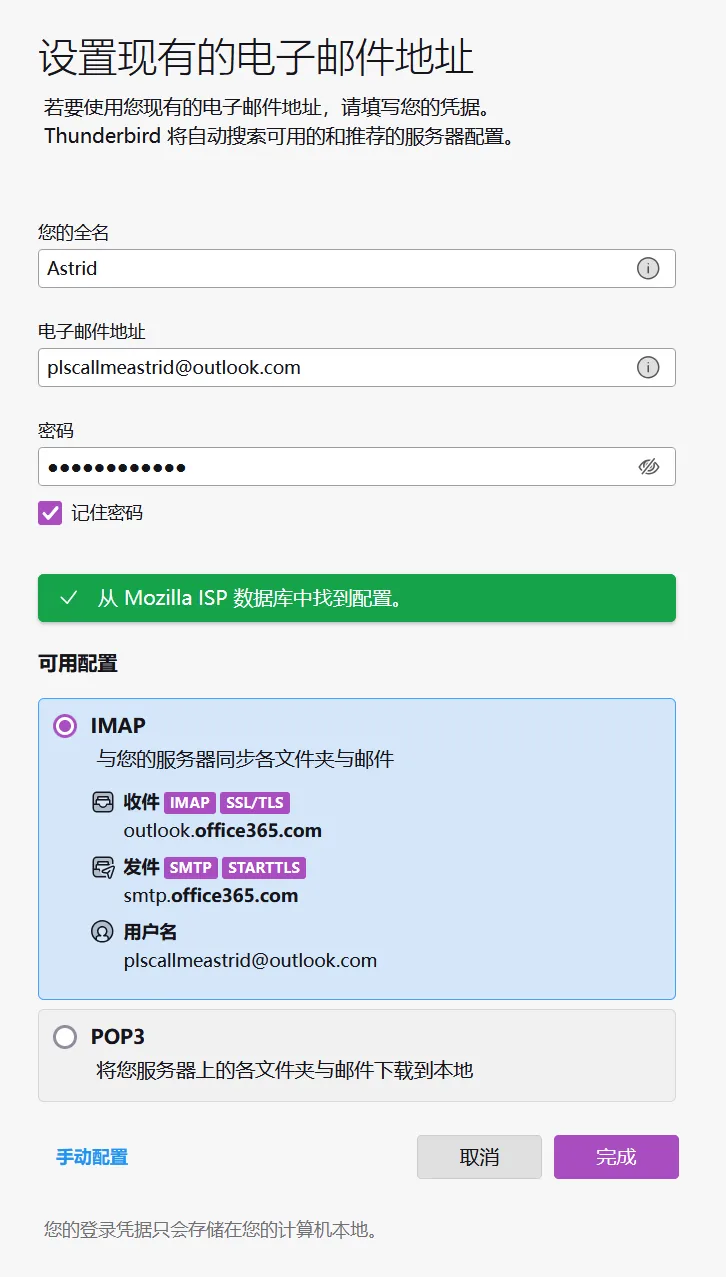Click the 完成 done button
Image resolution: width=726 pixels, height=1277 pixels.
point(616,1157)
